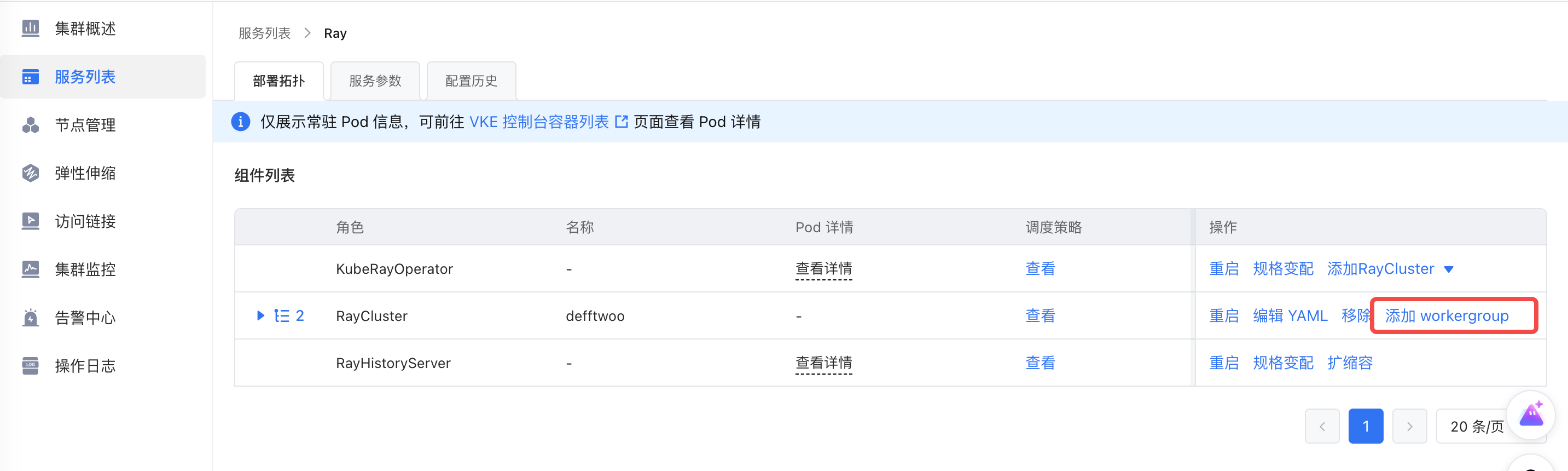1568x471 pixels.
Task: Open the AI assistant floating icon
Action: [1530, 416]
